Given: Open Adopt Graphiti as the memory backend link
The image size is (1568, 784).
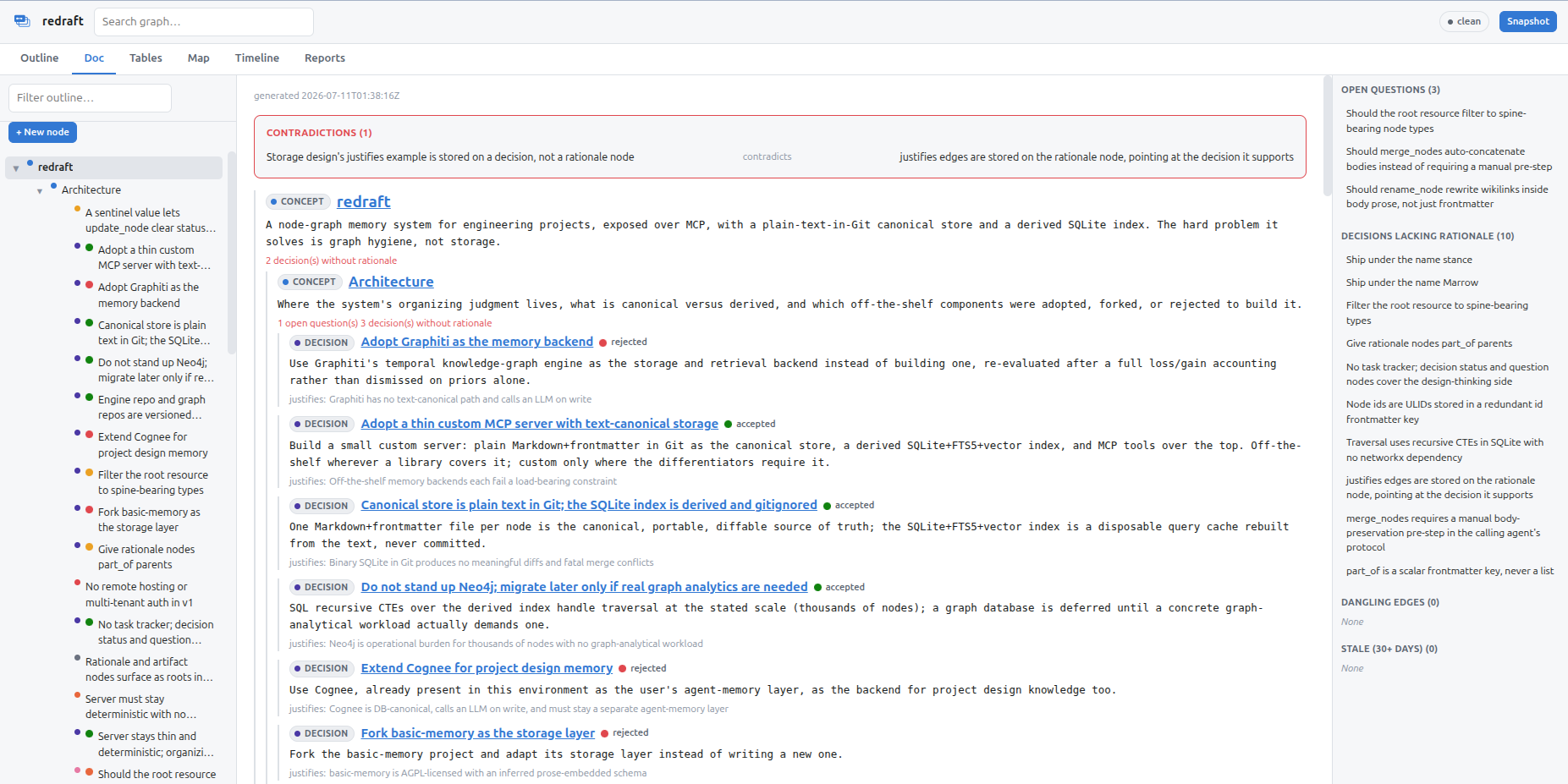Looking at the screenshot, I should coord(476,342).
